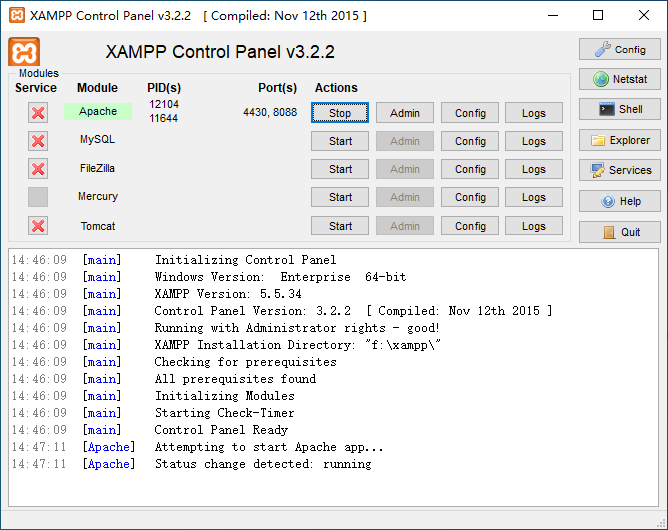Click 'XAMPP Version: 5.5.34' log line
This screenshot has width=668, height=530.
coord(228,294)
